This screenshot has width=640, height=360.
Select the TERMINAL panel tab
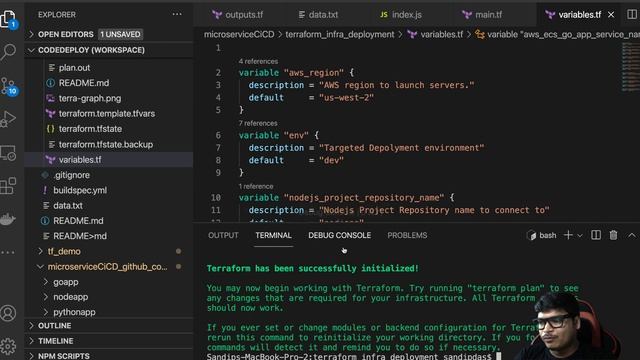coord(273,236)
